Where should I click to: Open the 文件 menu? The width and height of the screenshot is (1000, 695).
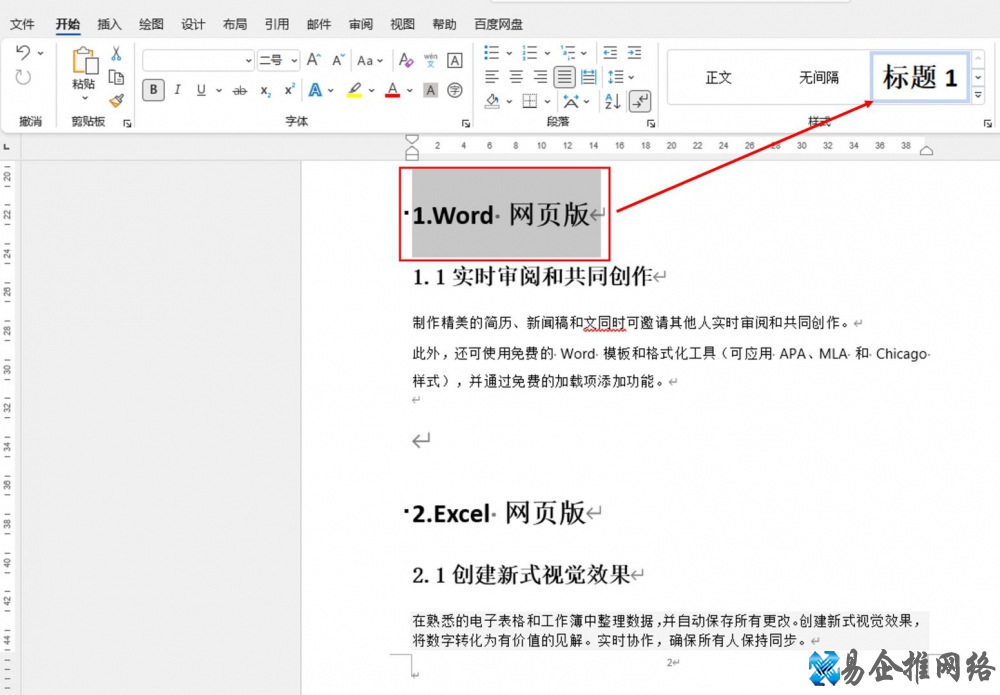tap(22, 24)
